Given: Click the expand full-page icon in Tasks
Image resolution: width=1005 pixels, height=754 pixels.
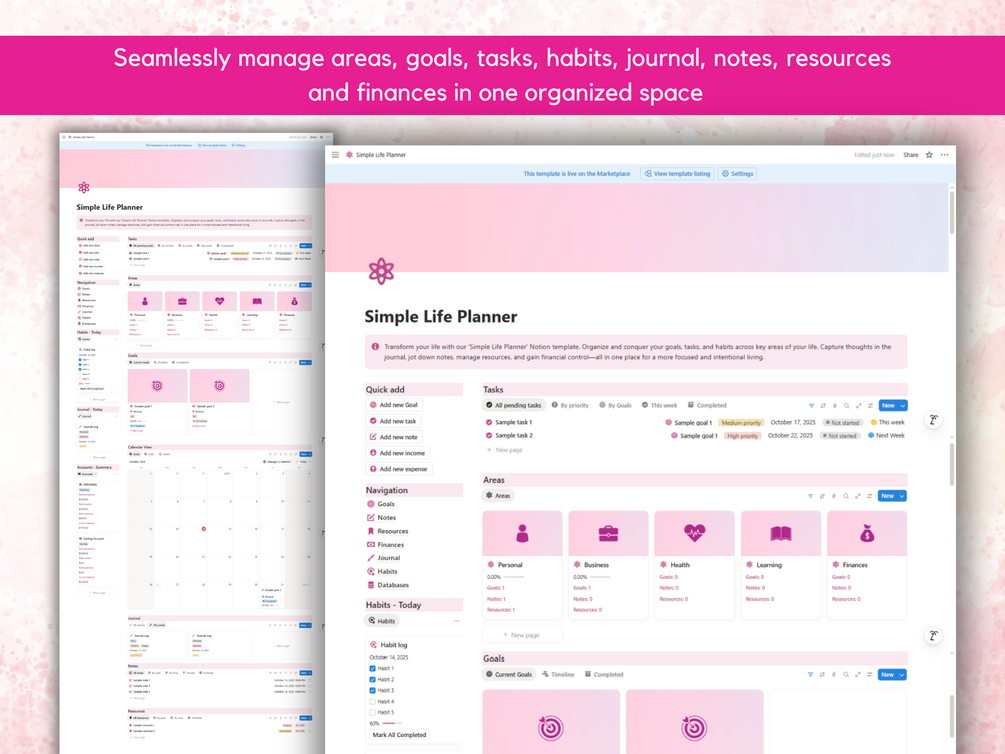Looking at the screenshot, I should point(858,405).
